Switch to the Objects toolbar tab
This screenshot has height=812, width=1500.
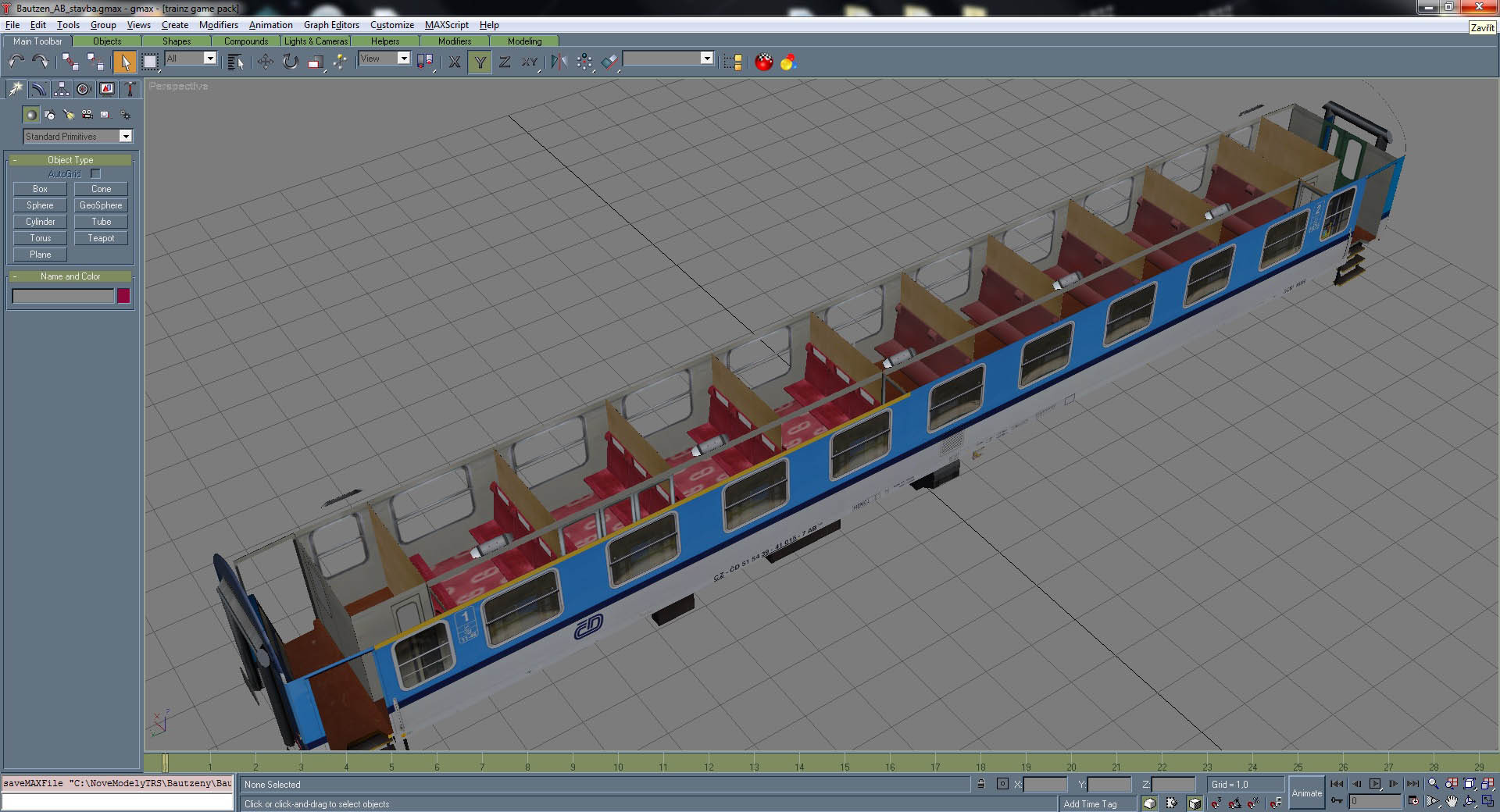click(107, 41)
